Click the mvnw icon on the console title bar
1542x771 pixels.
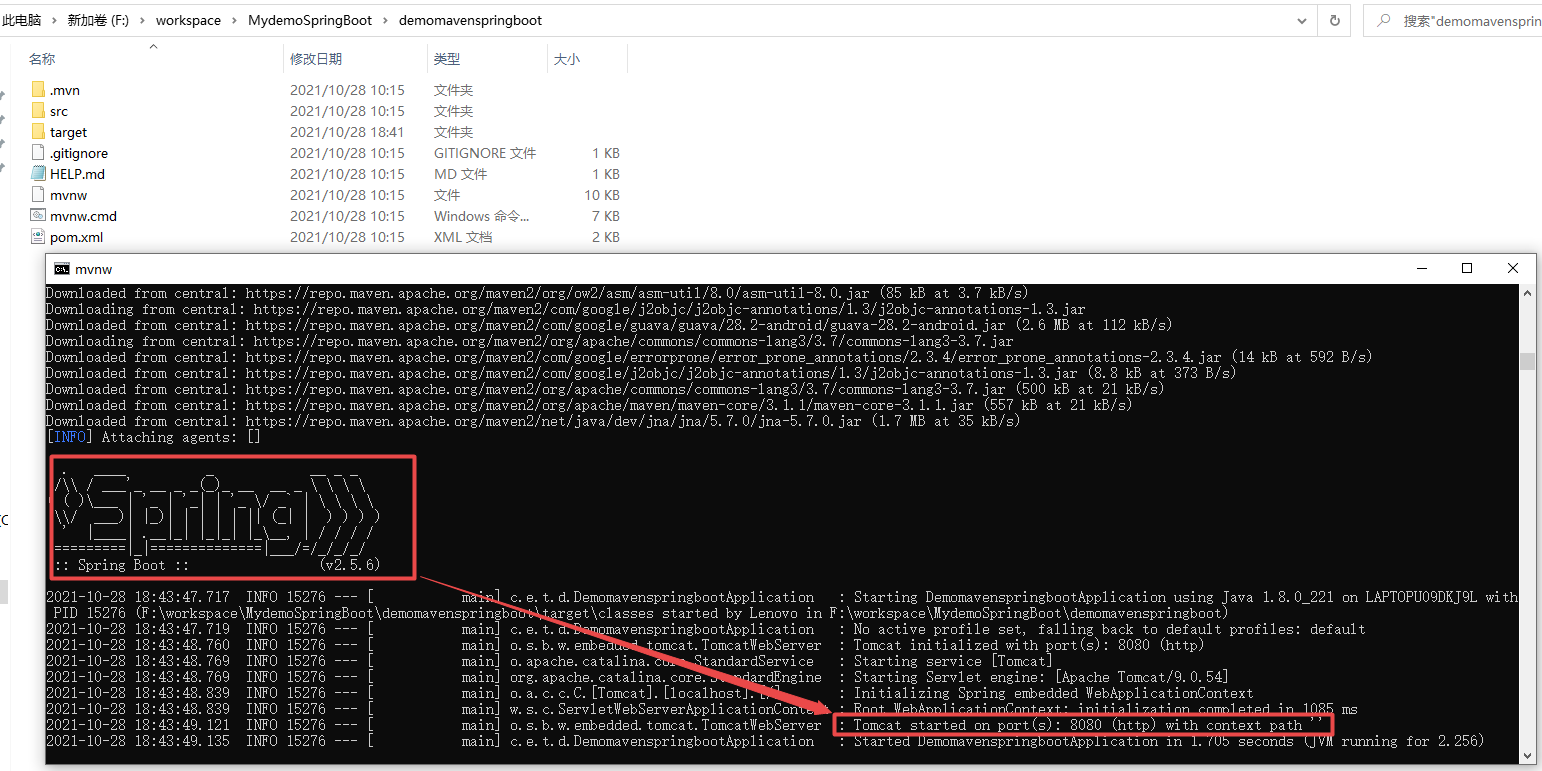(64, 268)
